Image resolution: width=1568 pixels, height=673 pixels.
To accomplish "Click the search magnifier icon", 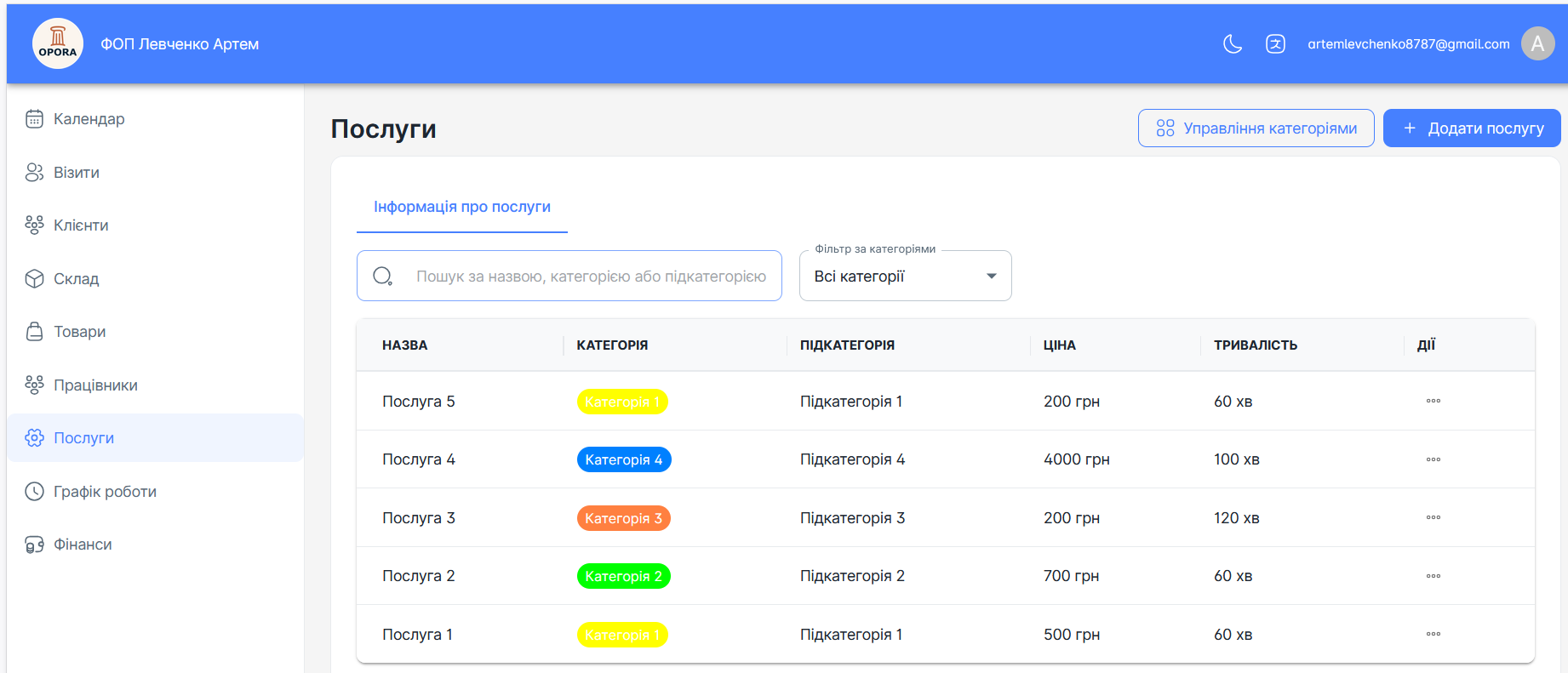I will coord(383,276).
